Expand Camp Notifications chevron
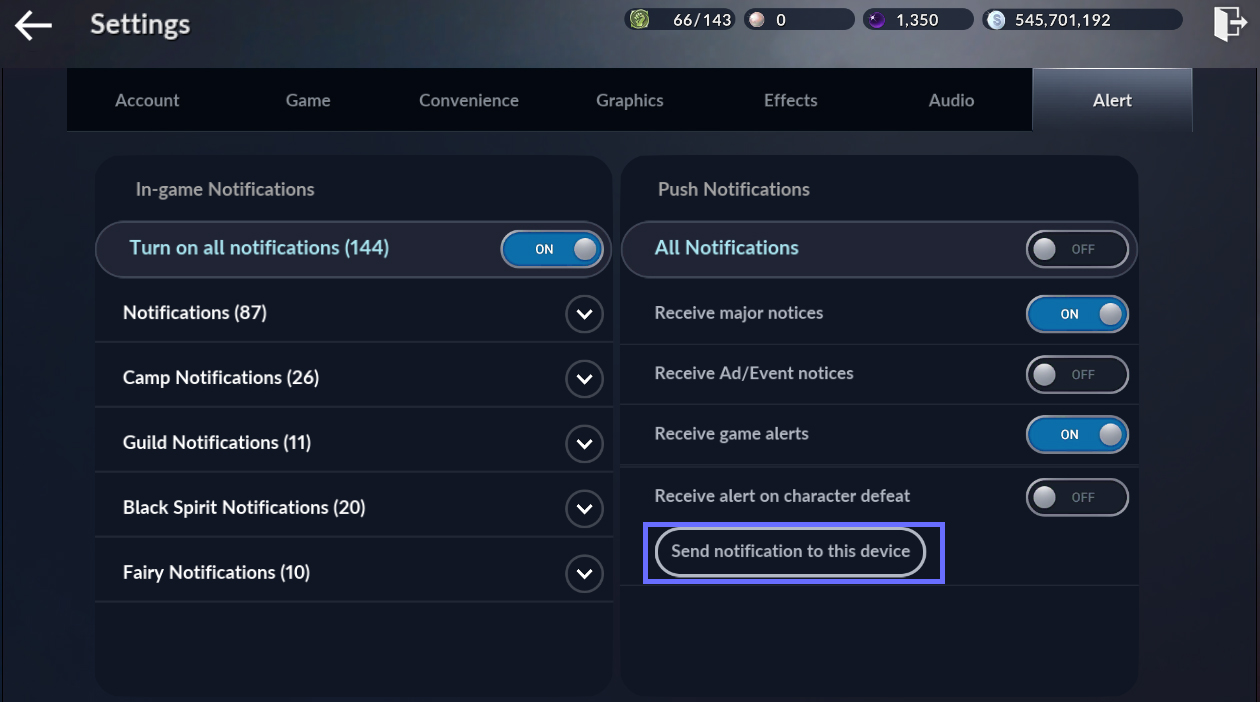1260x702 pixels. [x=584, y=379]
